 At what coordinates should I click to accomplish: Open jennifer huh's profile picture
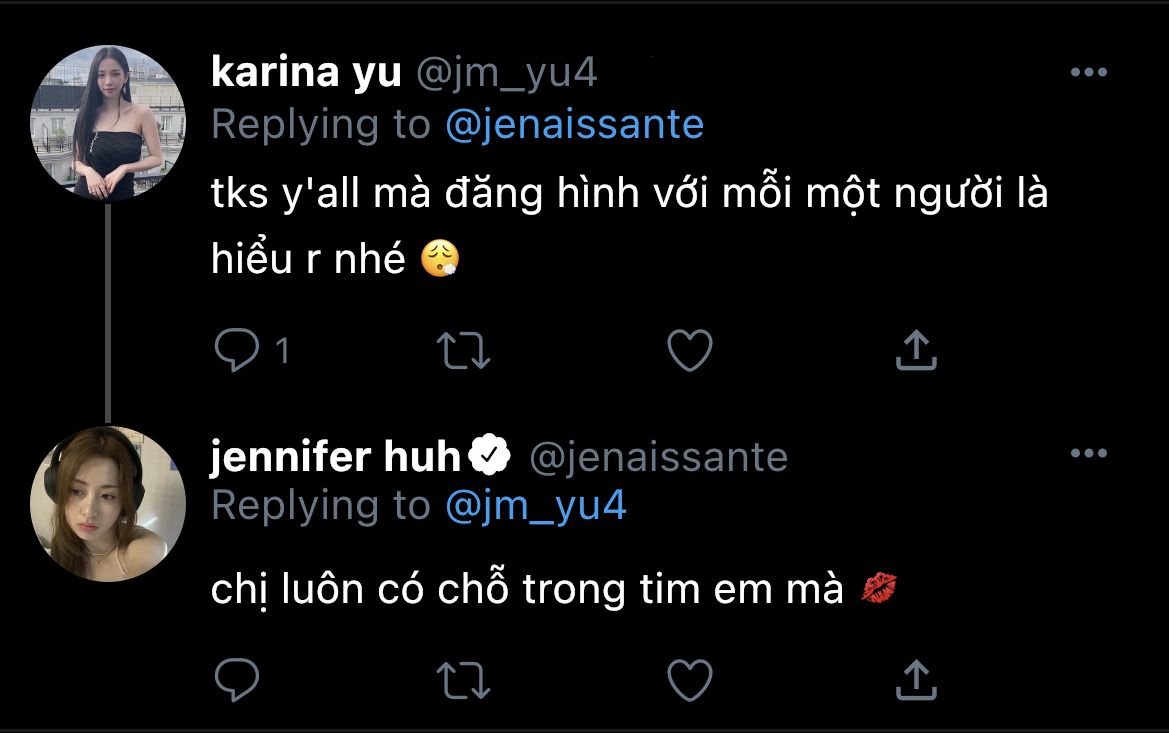click(107, 504)
